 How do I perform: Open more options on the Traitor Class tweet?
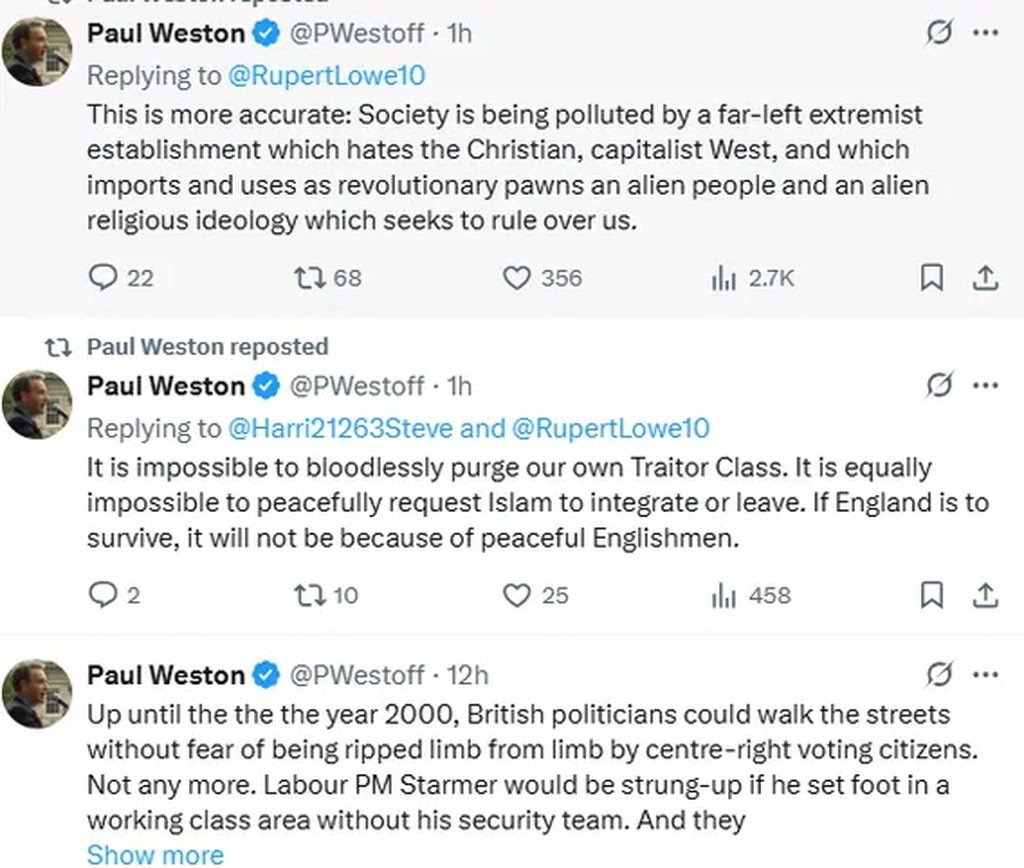pyautogui.click(x=985, y=386)
